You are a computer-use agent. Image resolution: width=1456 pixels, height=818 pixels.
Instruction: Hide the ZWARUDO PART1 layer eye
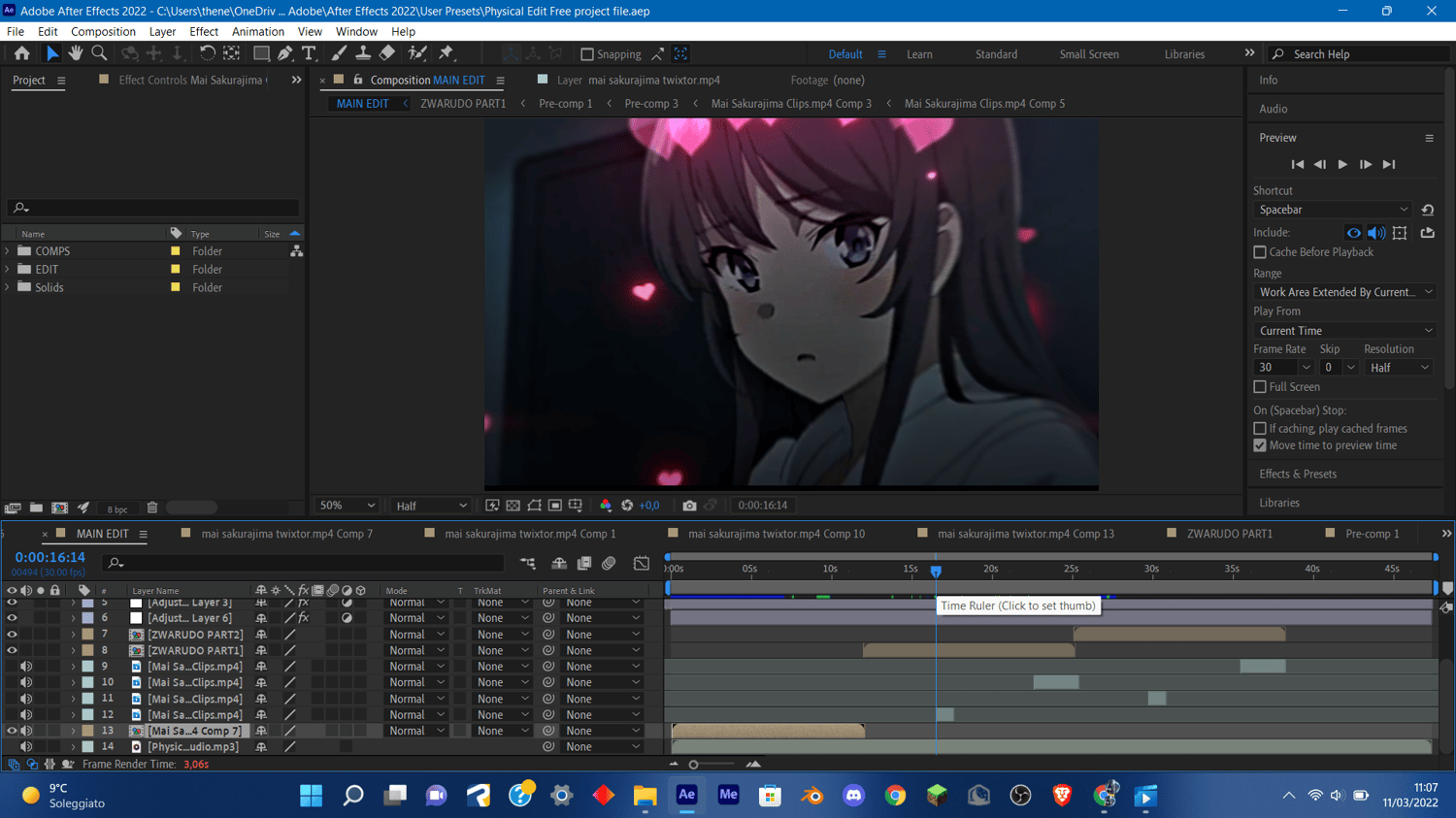[x=12, y=651]
